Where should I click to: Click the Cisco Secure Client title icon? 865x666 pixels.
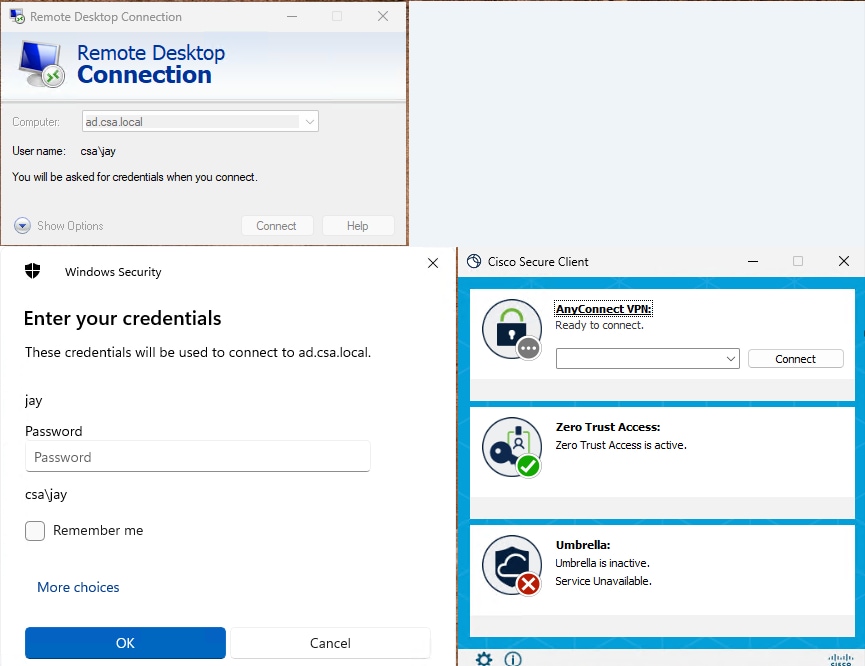click(x=474, y=262)
